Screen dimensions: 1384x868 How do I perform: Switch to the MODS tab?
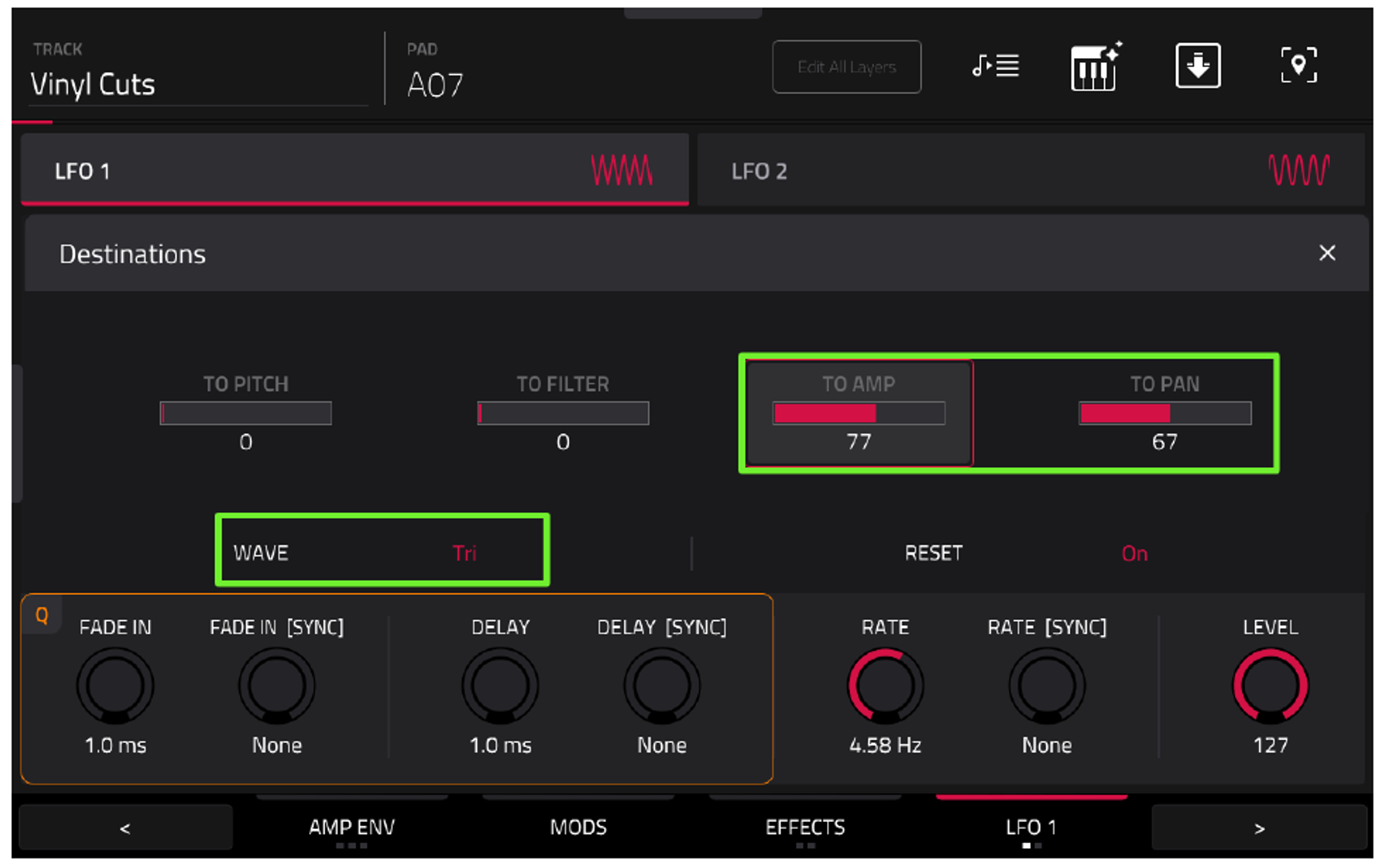[x=578, y=827]
